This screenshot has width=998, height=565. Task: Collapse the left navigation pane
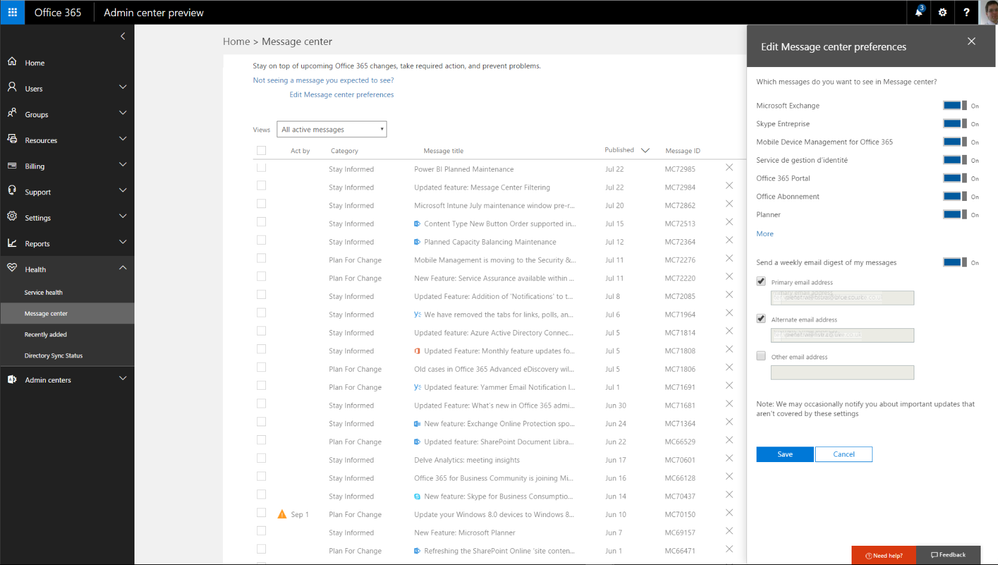pyautogui.click(x=122, y=36)
